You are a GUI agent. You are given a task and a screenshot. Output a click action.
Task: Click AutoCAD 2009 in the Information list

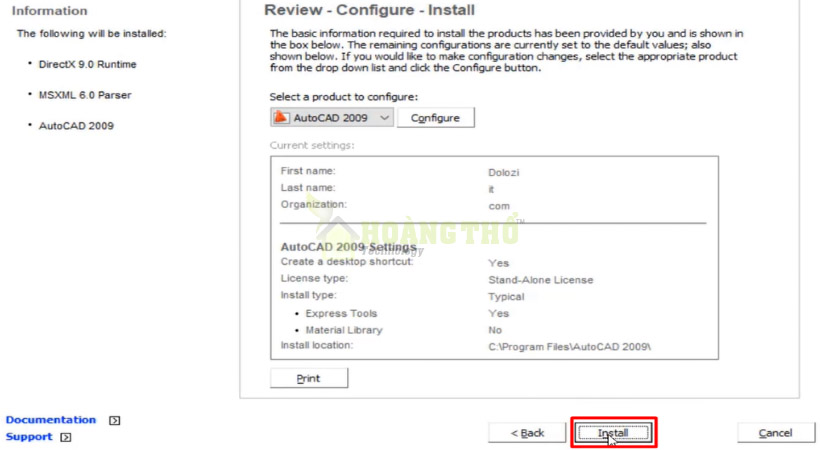(76, 126)
